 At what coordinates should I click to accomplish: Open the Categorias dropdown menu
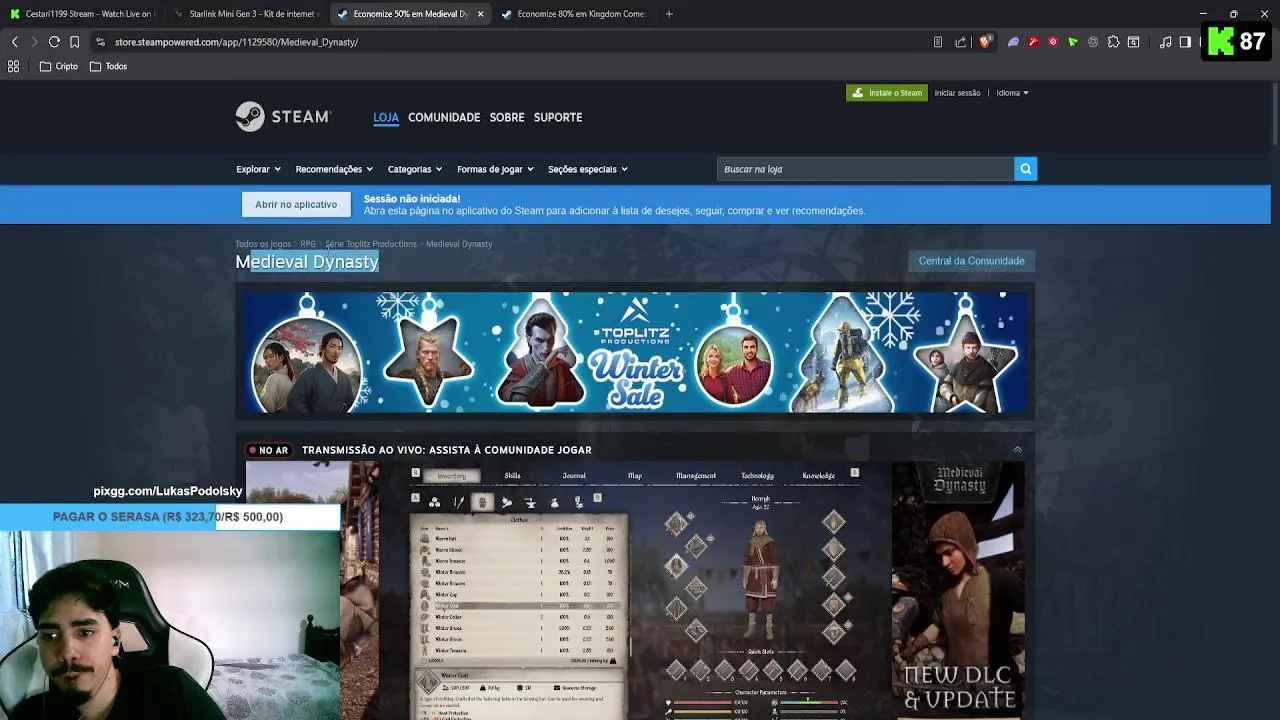415,169
